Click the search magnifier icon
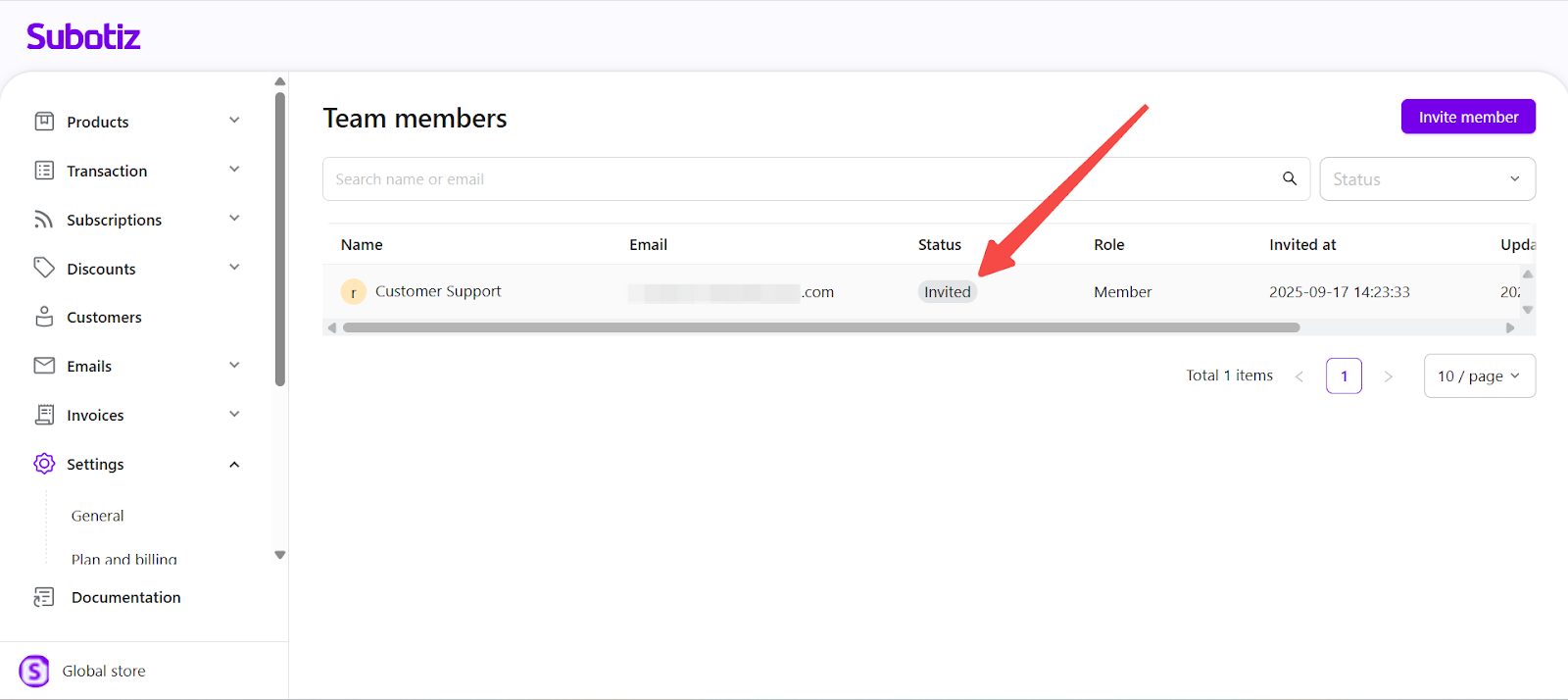This screenshot has width=1568, height=700. [x=1290, y=178]
